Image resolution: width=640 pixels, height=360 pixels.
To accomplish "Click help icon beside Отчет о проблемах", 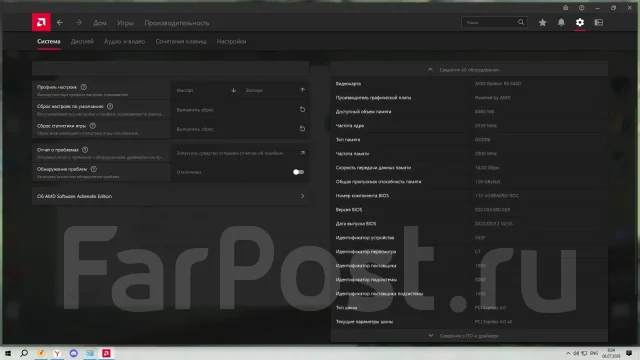I will [85, 150].
